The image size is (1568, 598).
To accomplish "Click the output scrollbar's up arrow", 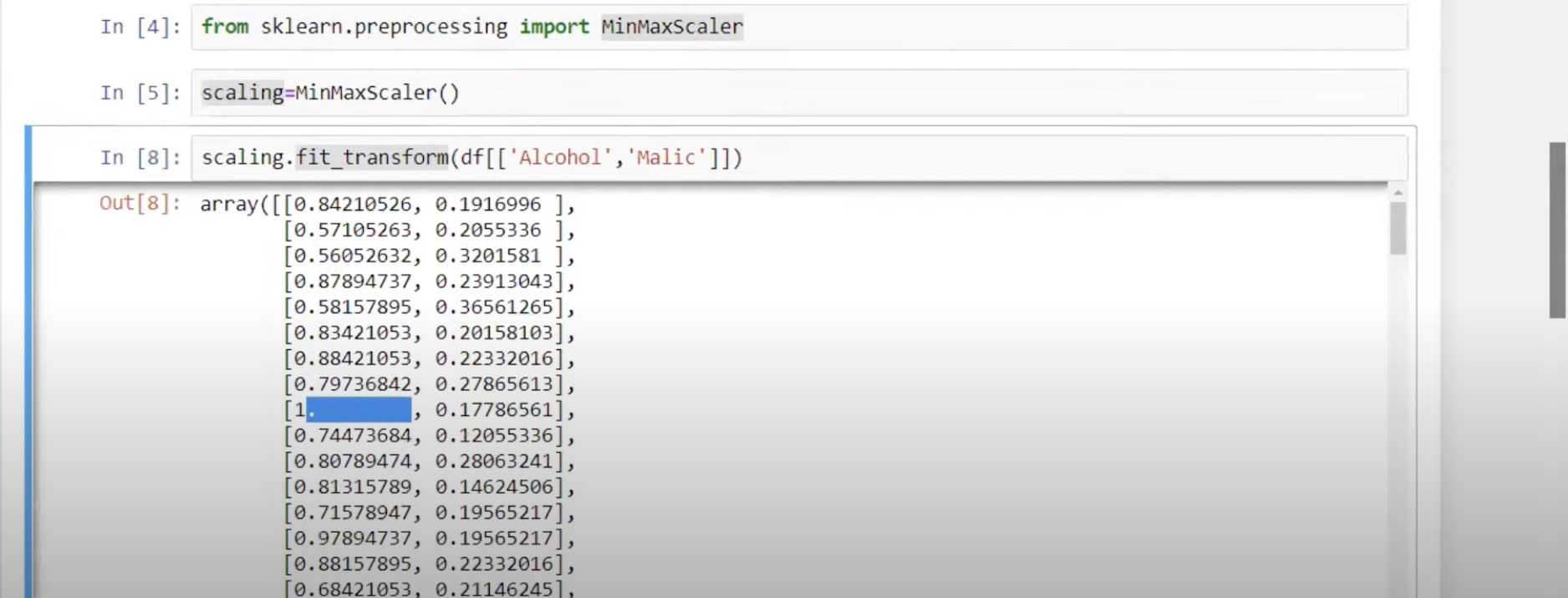I will 1397,193.
